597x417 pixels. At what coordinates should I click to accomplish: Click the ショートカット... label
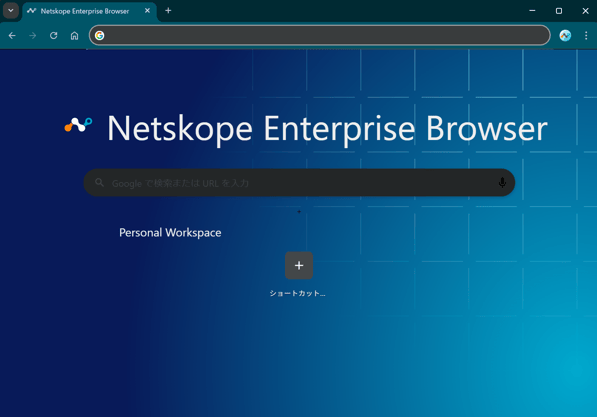[297, 293]
